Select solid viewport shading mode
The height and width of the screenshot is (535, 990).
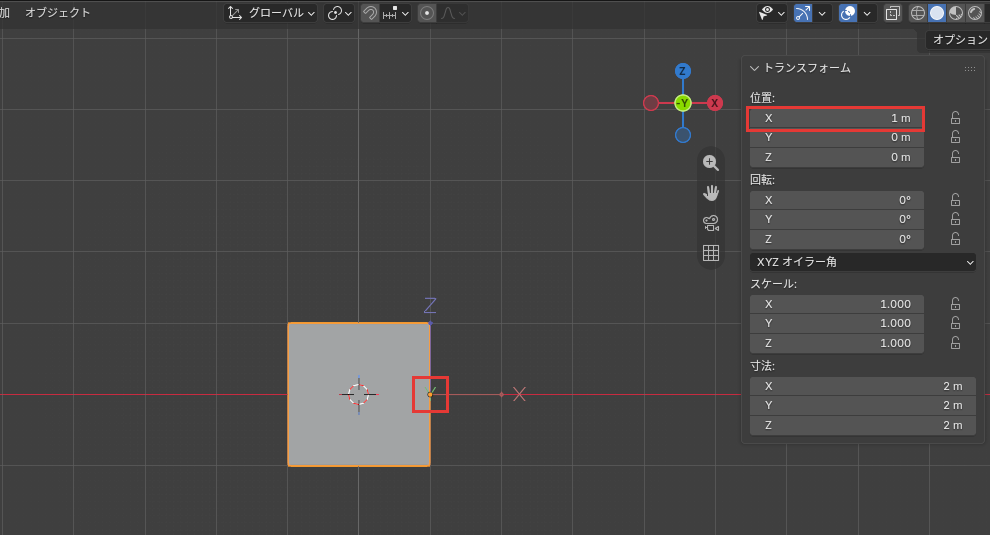point(937,13)
